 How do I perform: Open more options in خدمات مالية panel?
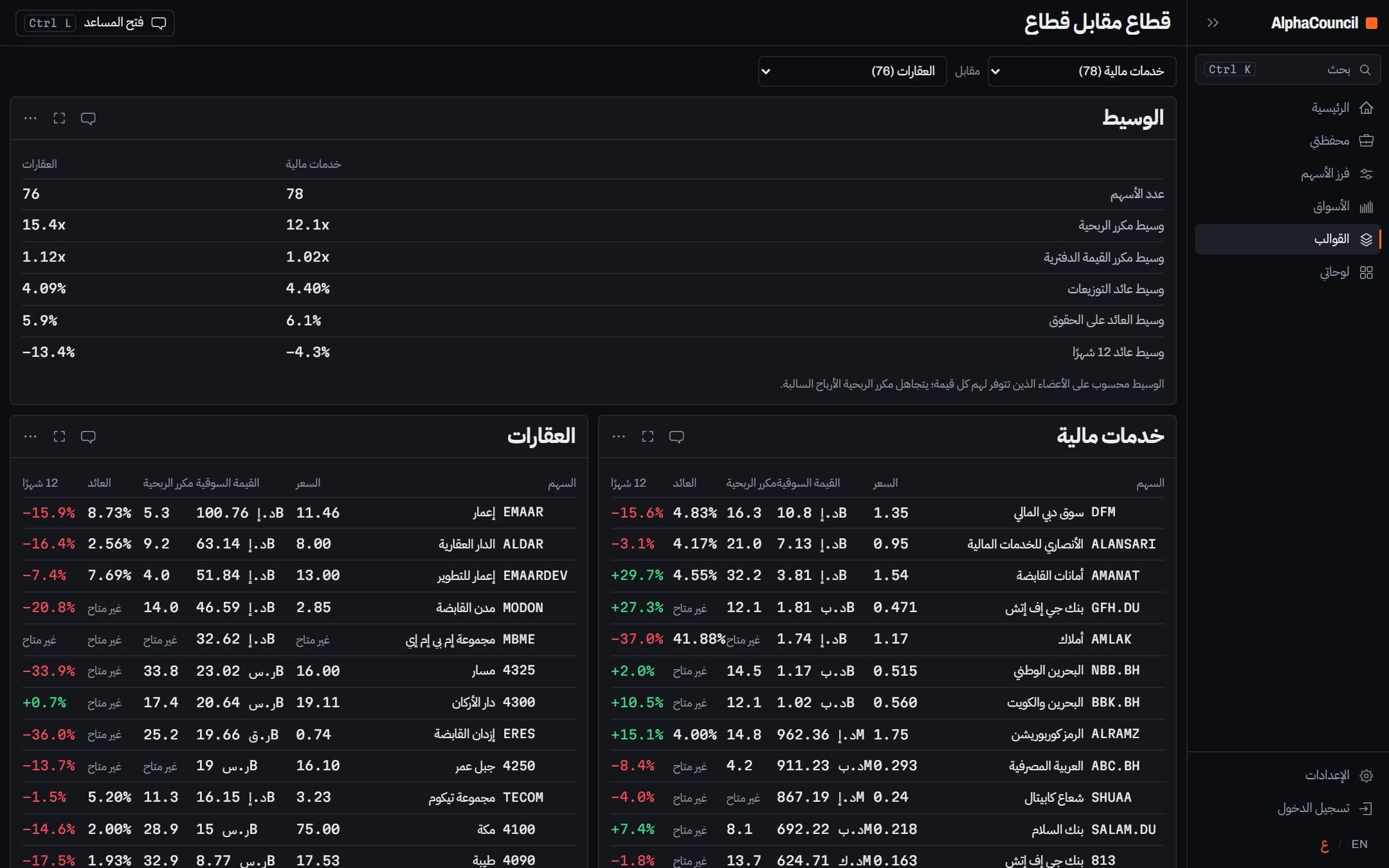(x=619, y=437)
